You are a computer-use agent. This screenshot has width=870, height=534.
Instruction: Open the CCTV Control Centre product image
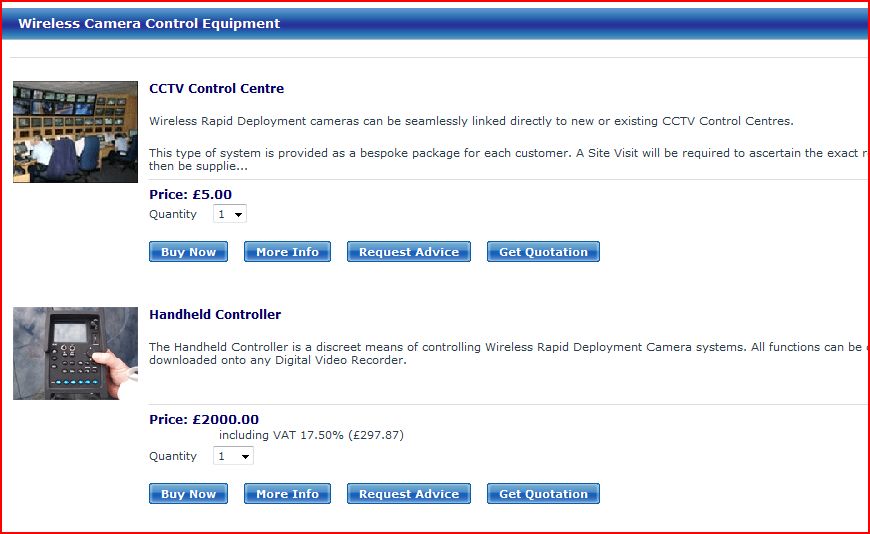click(x=75, y=132)
